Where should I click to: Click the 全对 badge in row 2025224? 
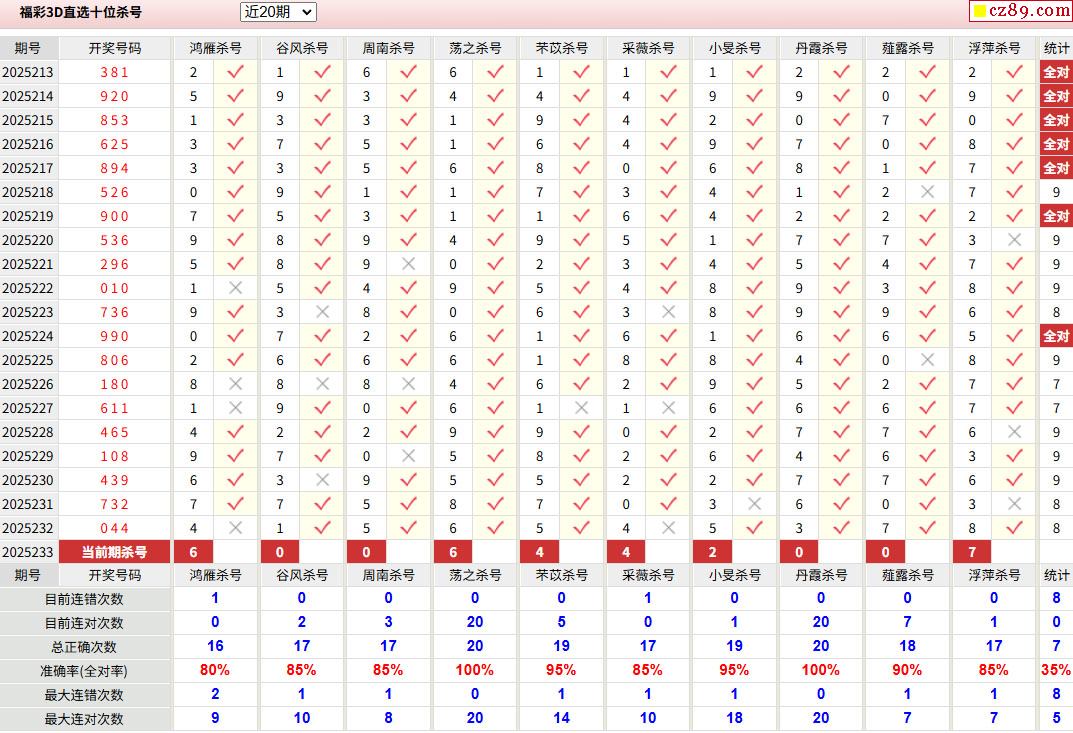[1056, 336]
